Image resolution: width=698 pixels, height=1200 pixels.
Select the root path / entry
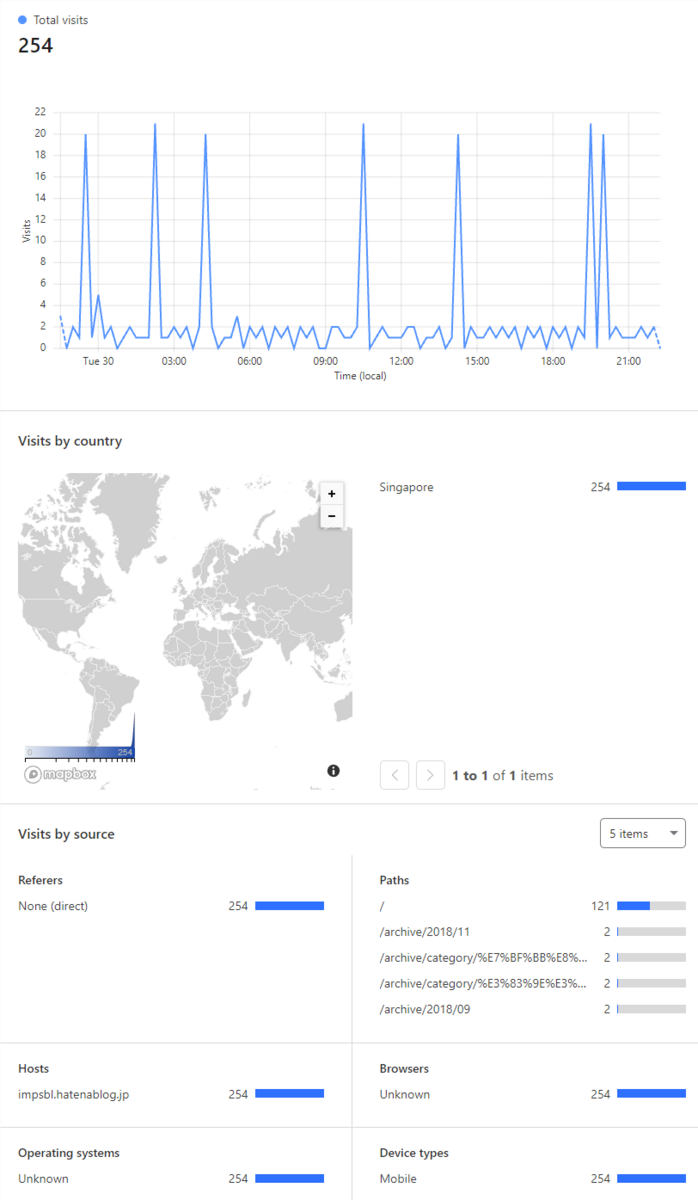pyautogui.click(x=532, y=906)
